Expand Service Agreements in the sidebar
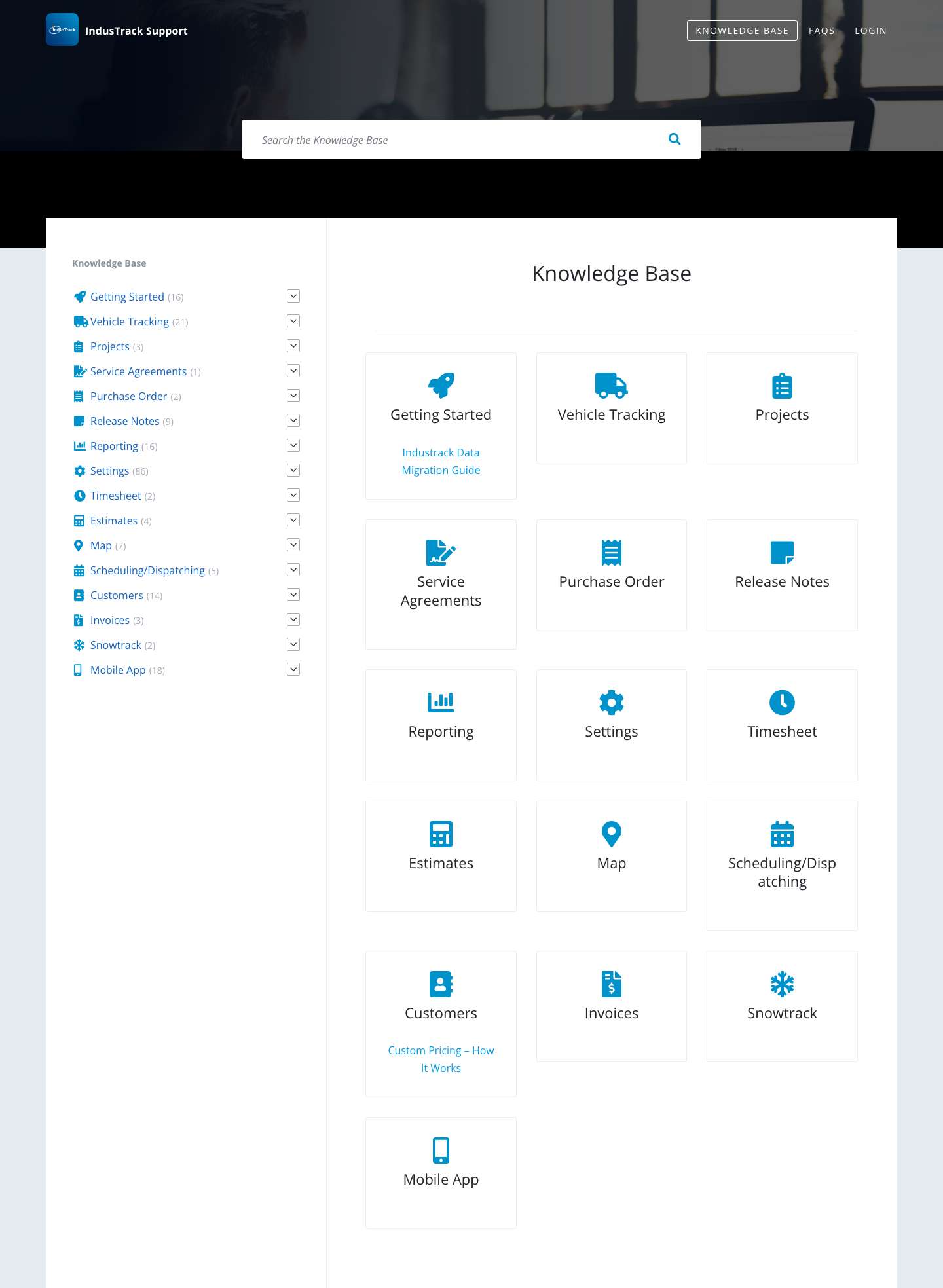This screenshot has height=1288, width=943. pyautogui.click(x=293, y=371)
